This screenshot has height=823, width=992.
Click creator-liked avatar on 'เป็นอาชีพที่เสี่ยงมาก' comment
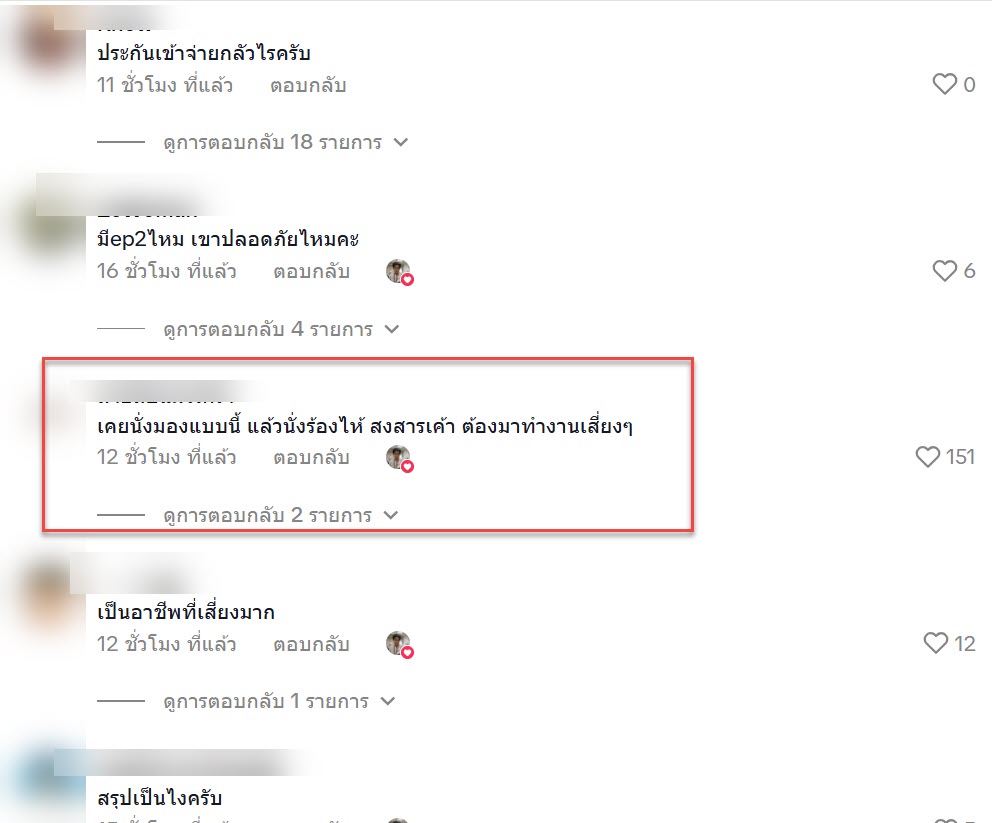coord(399,645)
